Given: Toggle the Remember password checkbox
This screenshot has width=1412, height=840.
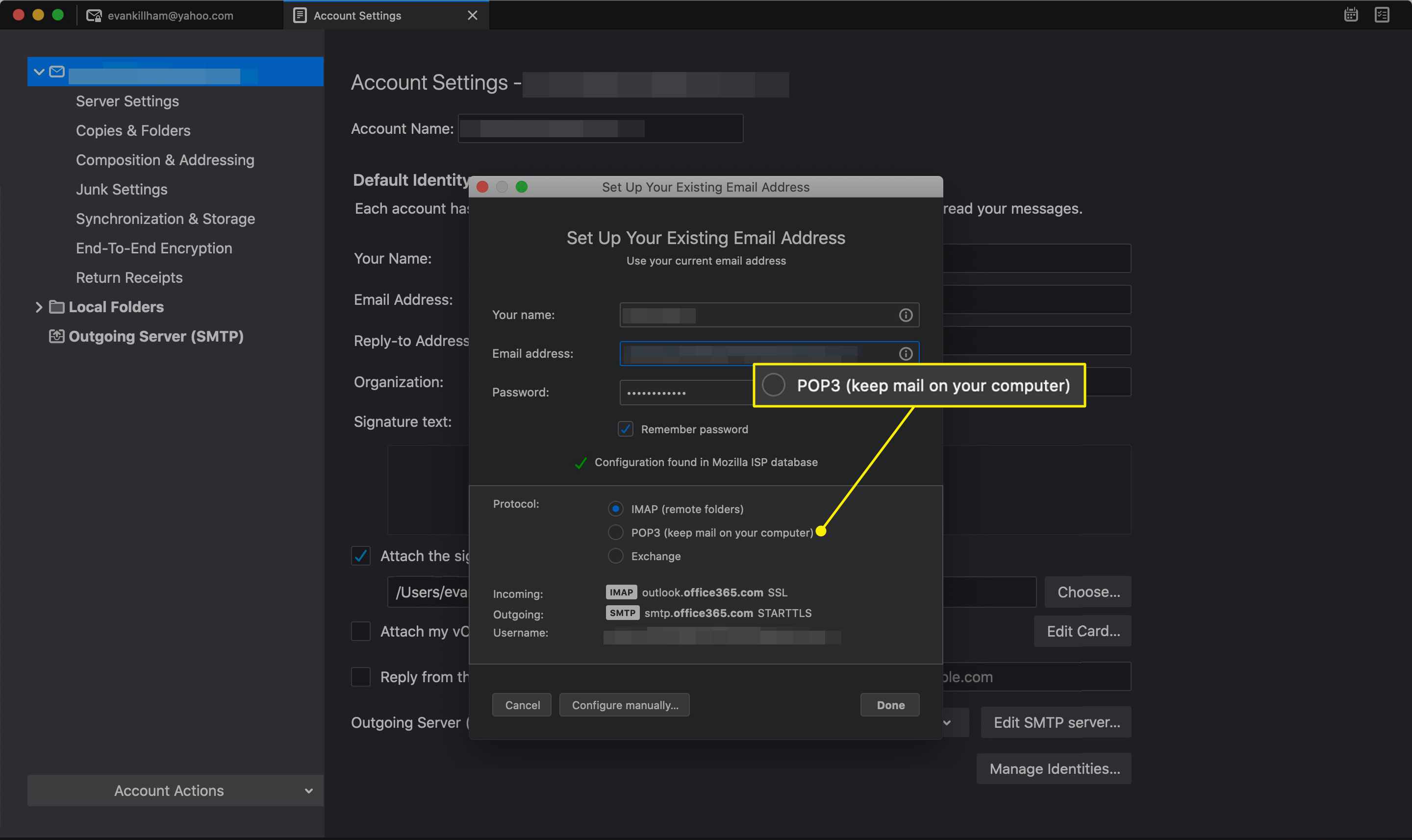Looking at the screenshot, I should (625, 429).
